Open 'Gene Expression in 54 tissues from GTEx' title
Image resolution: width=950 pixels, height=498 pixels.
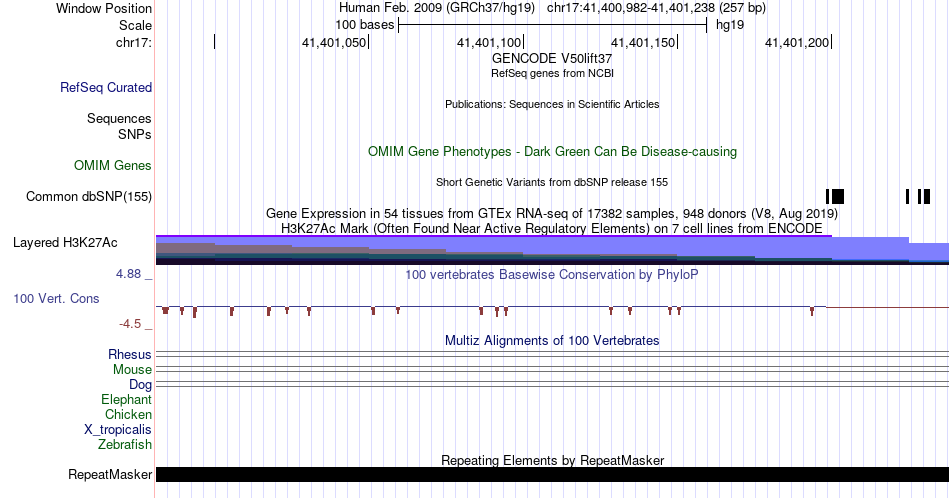point(552,214)
